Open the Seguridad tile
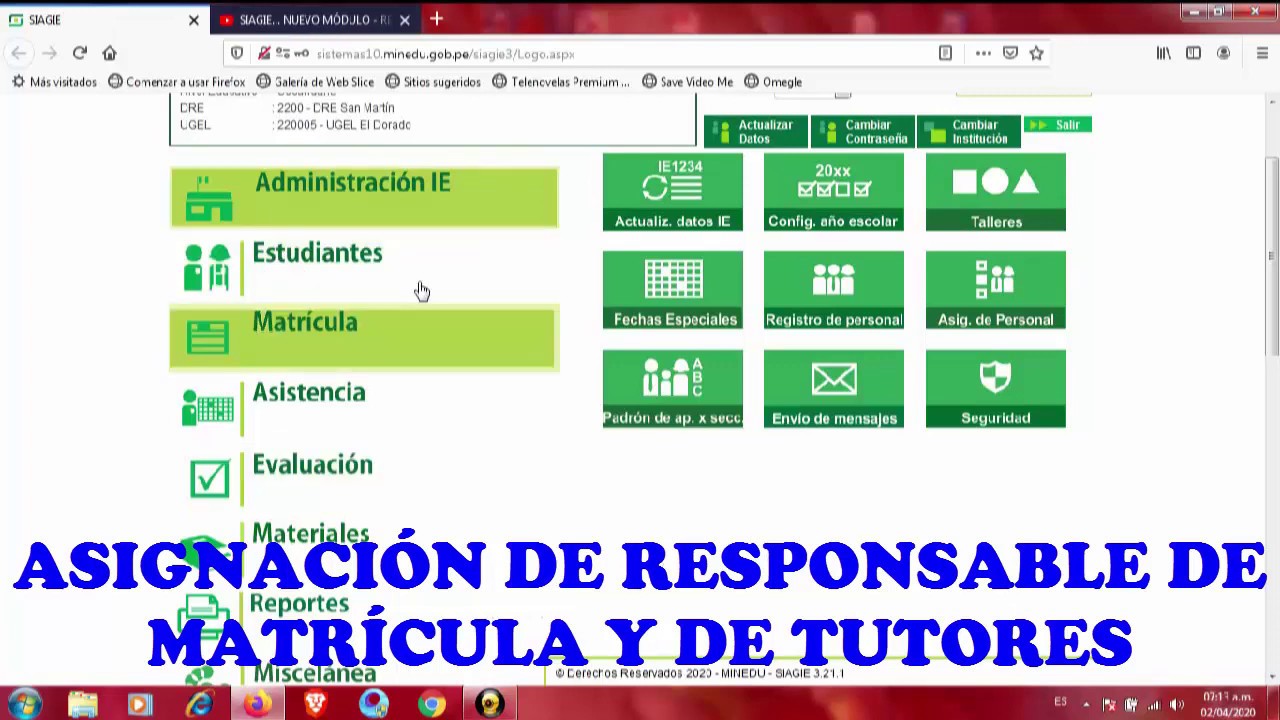The height and width of the screenshot is (720, 1280). 995,389
